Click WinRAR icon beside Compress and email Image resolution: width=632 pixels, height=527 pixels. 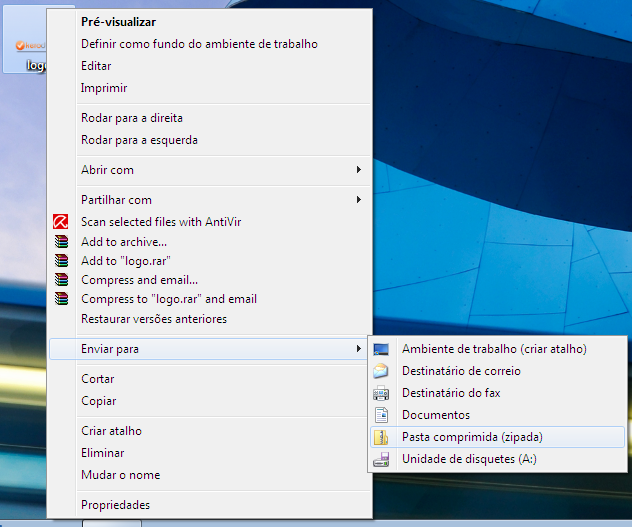[61, 279]
